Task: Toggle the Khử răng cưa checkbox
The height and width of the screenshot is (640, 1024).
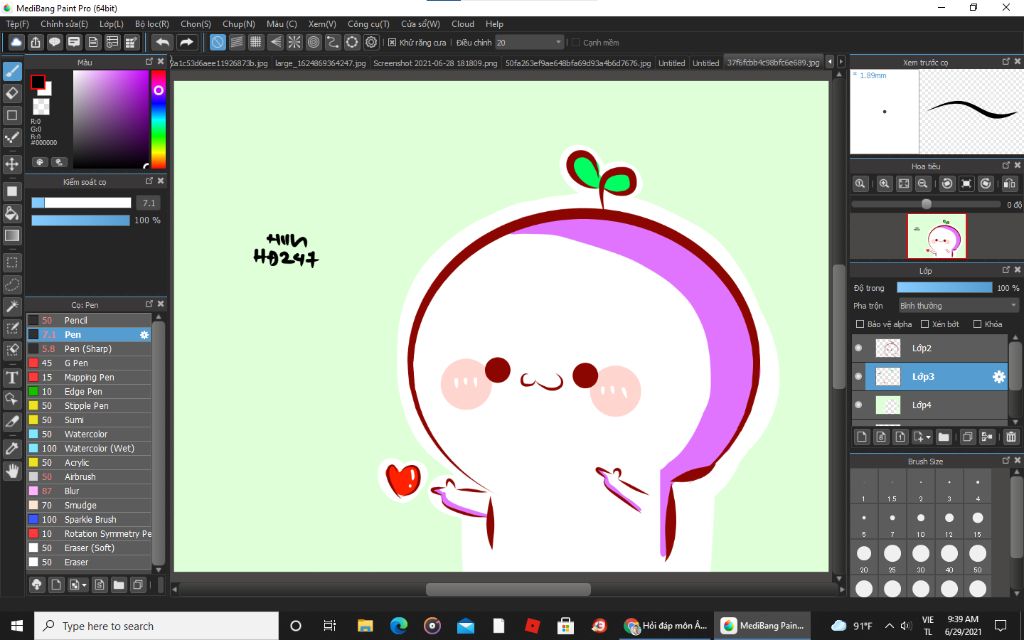Action: [x=392, y=42]
